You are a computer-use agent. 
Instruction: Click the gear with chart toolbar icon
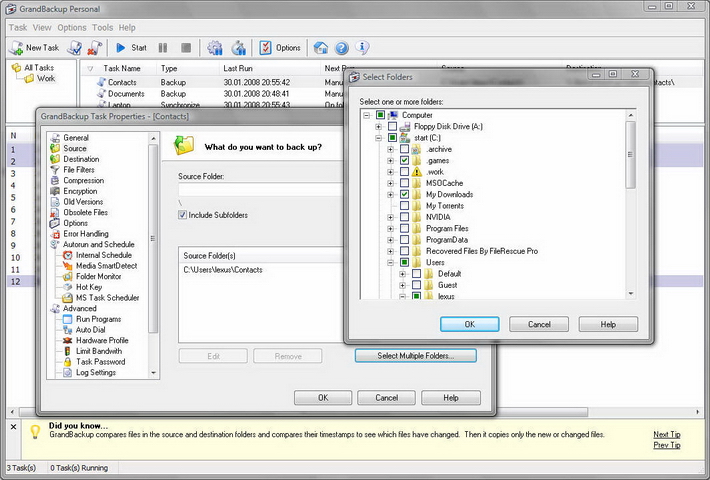tap(215, 48)
